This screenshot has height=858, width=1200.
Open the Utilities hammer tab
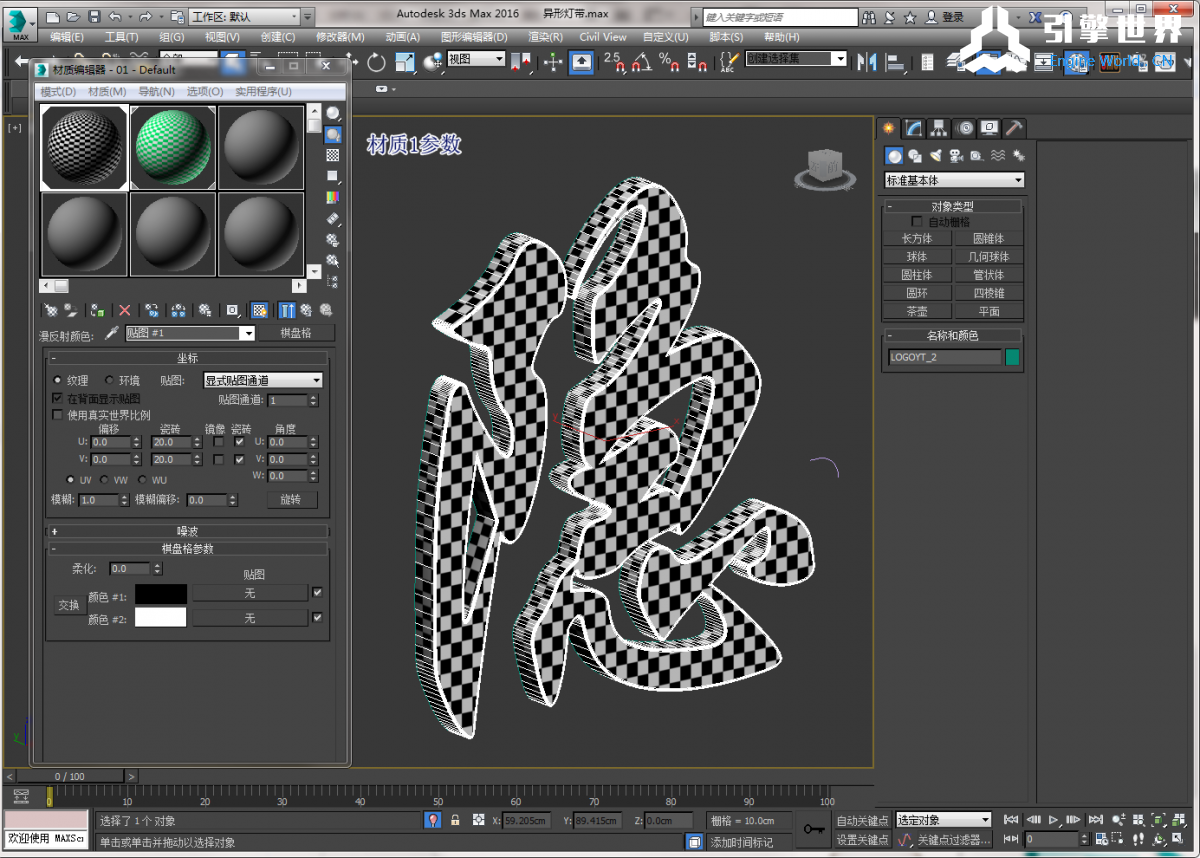coord(1014,128)
